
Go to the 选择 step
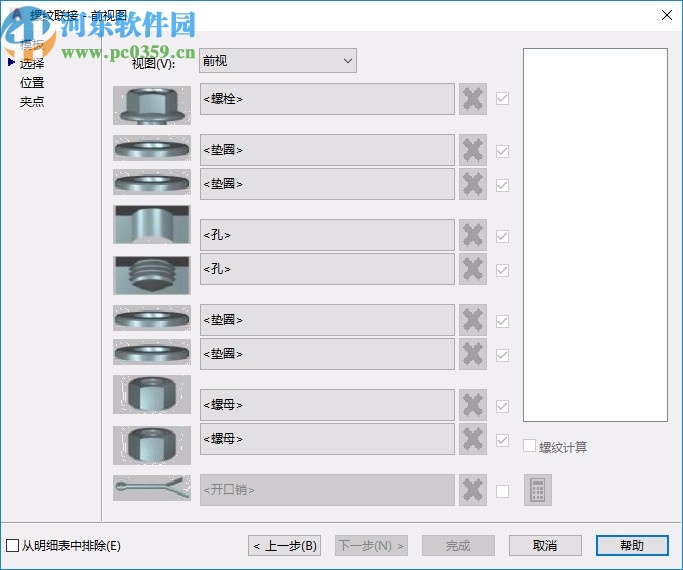[x=31, y=64]
